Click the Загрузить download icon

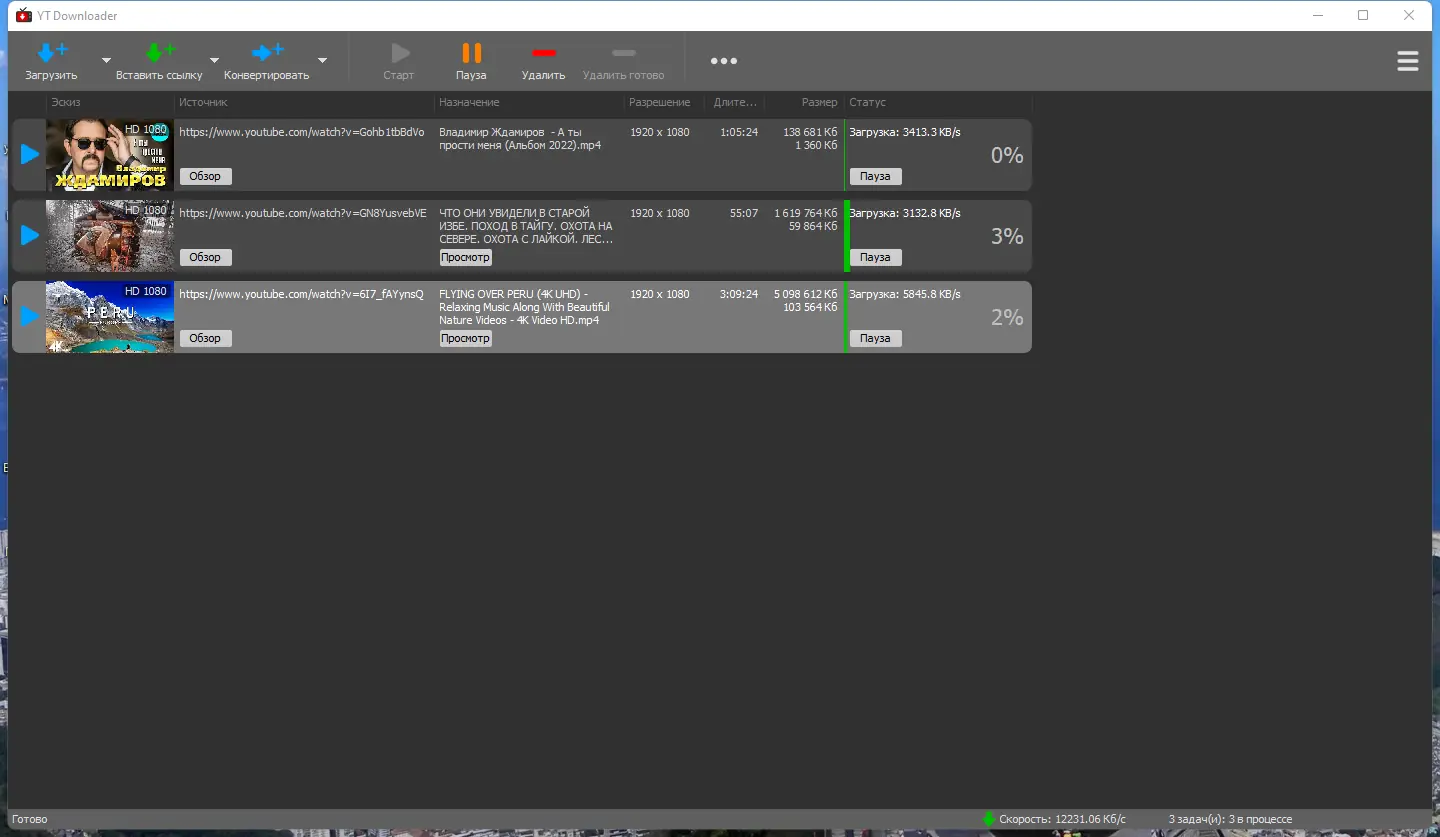tap(51, 53)
